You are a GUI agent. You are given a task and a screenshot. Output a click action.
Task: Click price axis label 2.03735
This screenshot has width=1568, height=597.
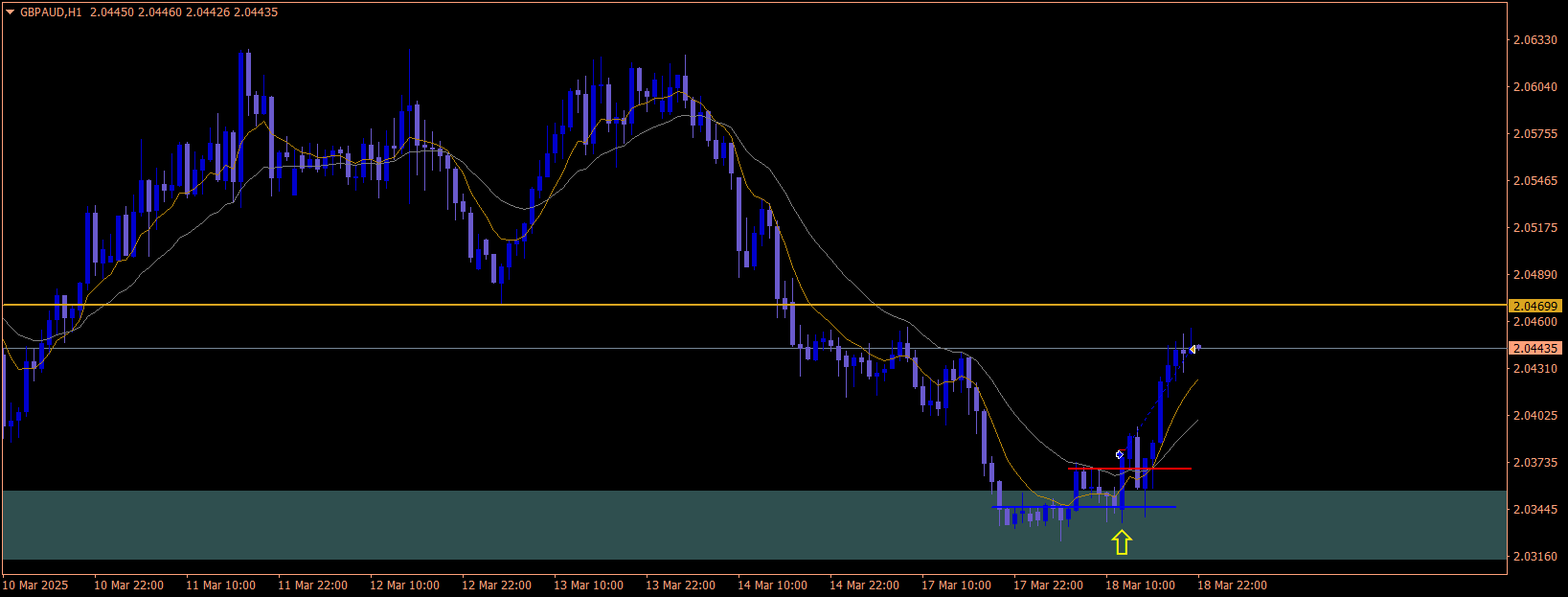pos(1534,463)
